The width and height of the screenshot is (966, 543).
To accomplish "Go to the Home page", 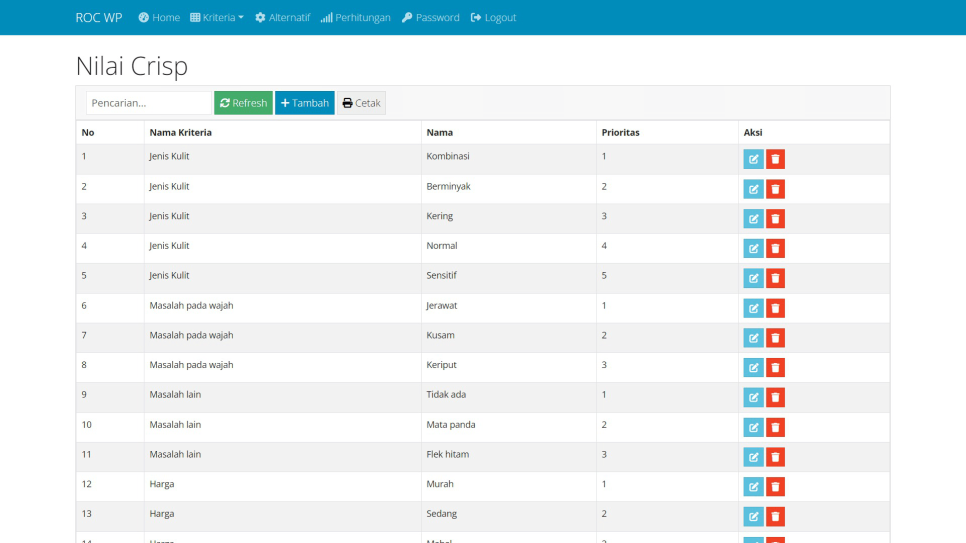I will (159, 18).
